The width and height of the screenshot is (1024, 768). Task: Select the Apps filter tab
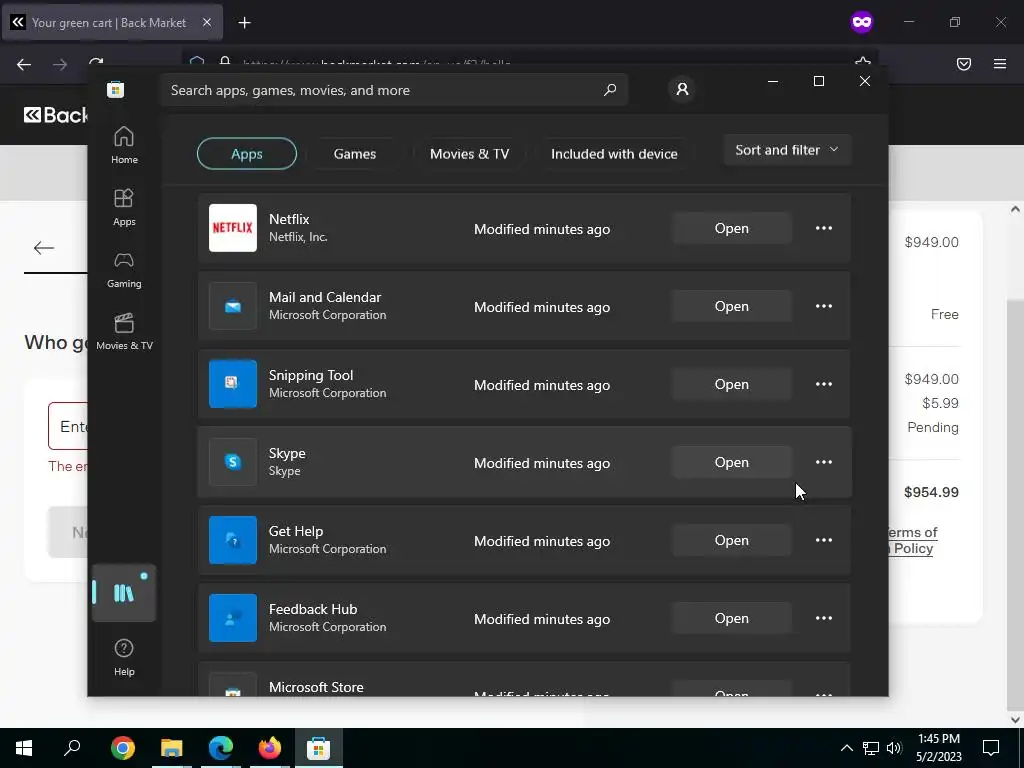click(247, 153)
